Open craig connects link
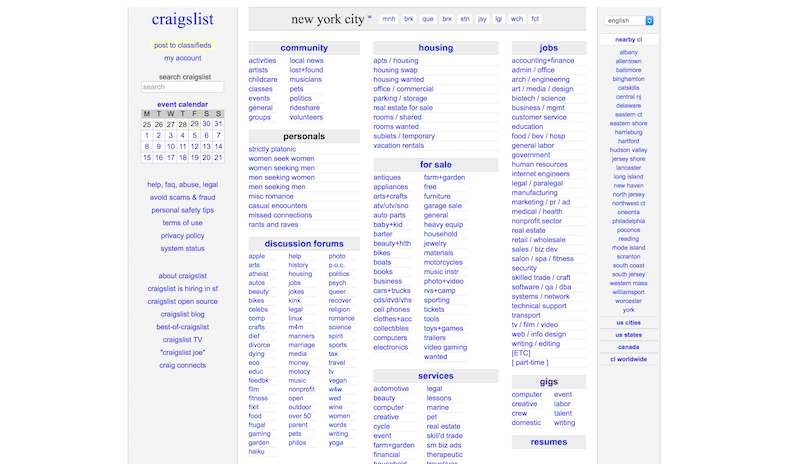 tap(183, 365)
